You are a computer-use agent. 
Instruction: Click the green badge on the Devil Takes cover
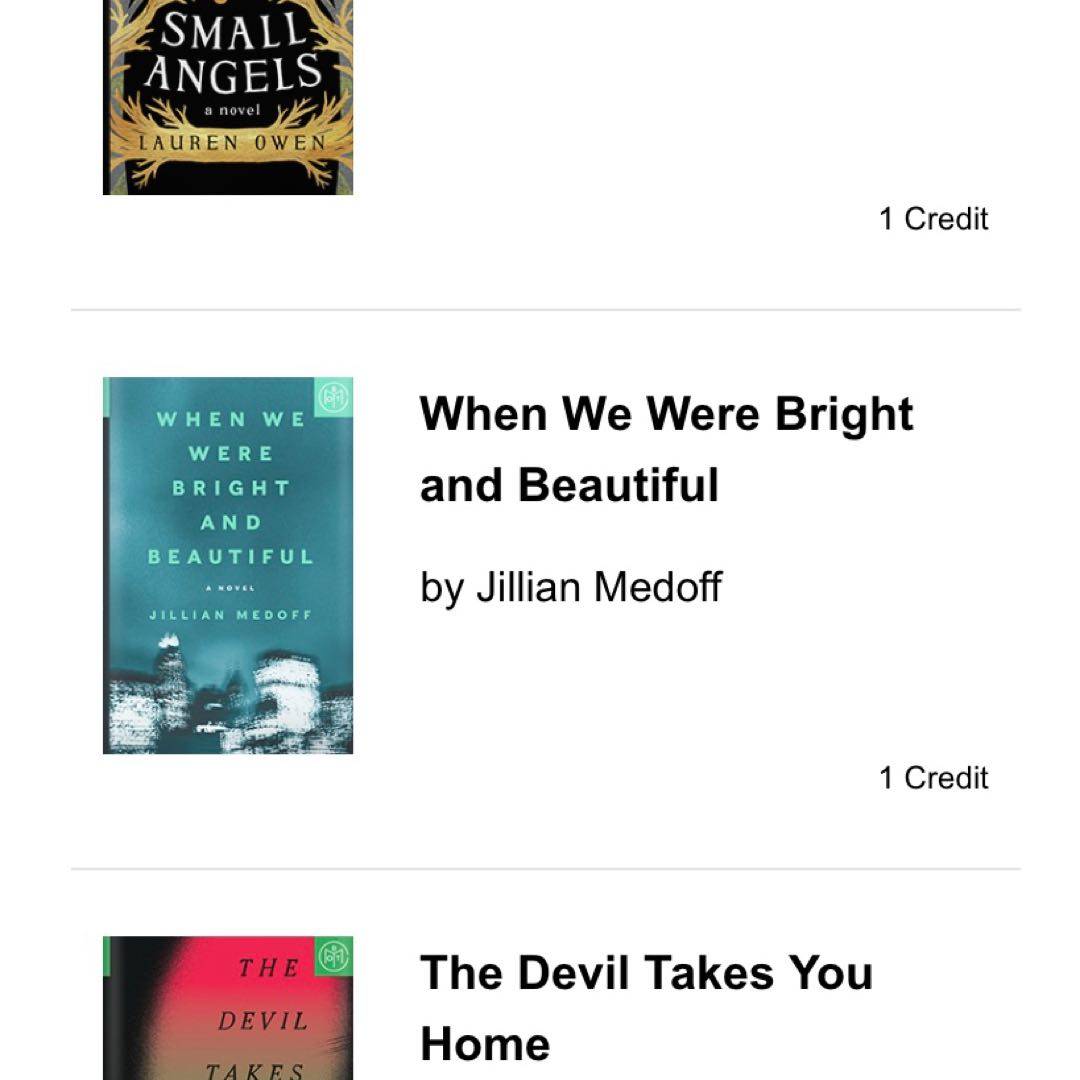pyautogui.click(x=334, y=956)
